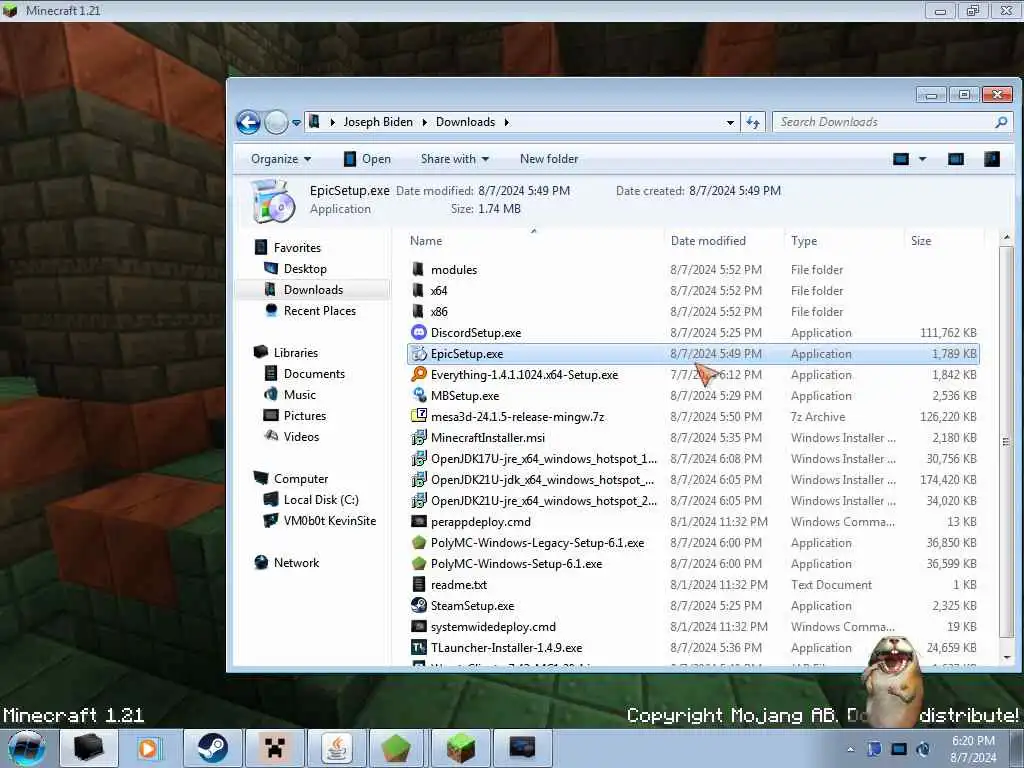The width and height of the screenshot is (1024, 768).
Task: Open the Organize menu
Action: pos(281,159)
